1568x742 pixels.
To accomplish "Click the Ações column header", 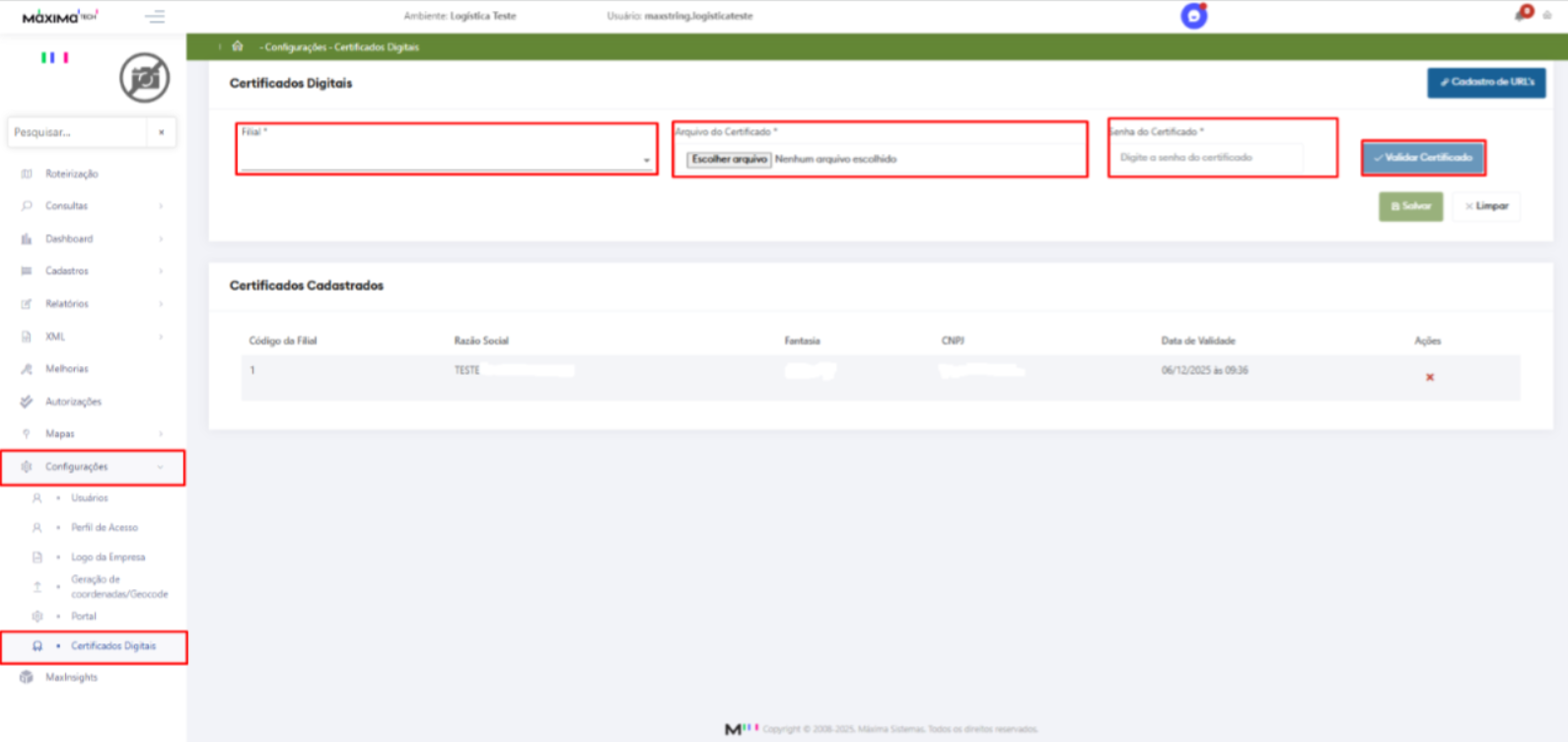I will [x=1428, y=340].
